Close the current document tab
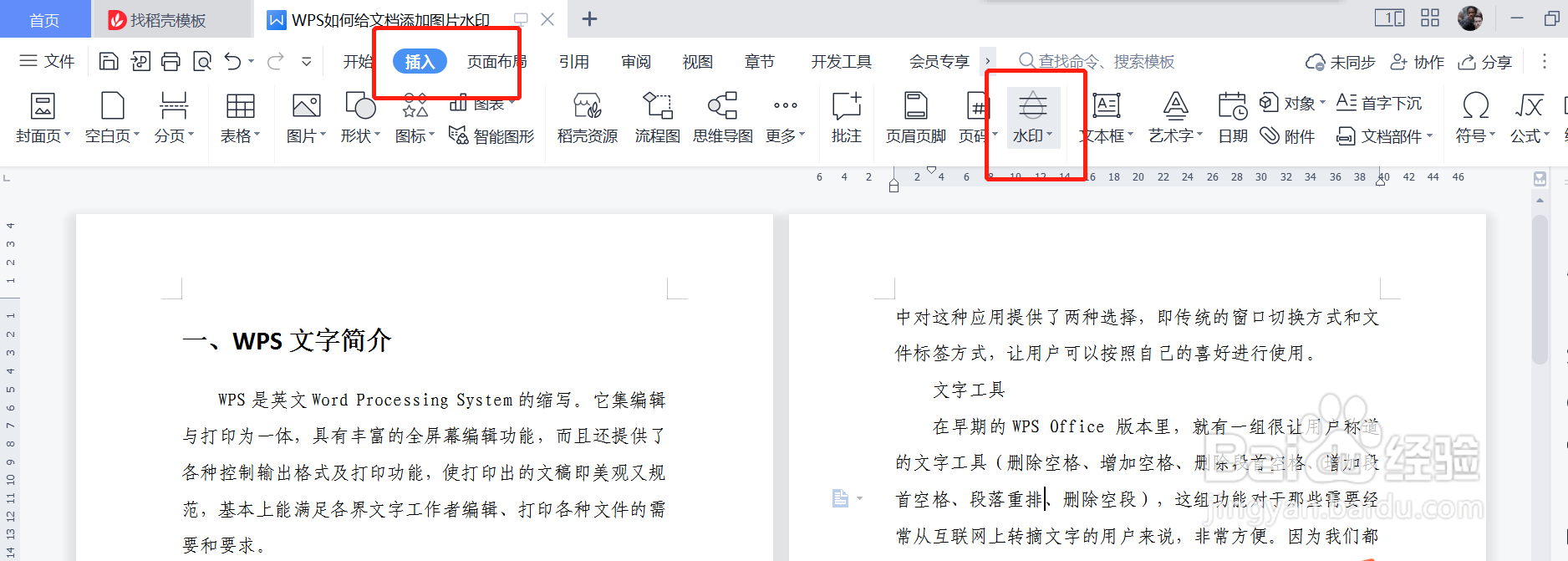This screenshot has width=1568, height=561. (x=547, y=19)
